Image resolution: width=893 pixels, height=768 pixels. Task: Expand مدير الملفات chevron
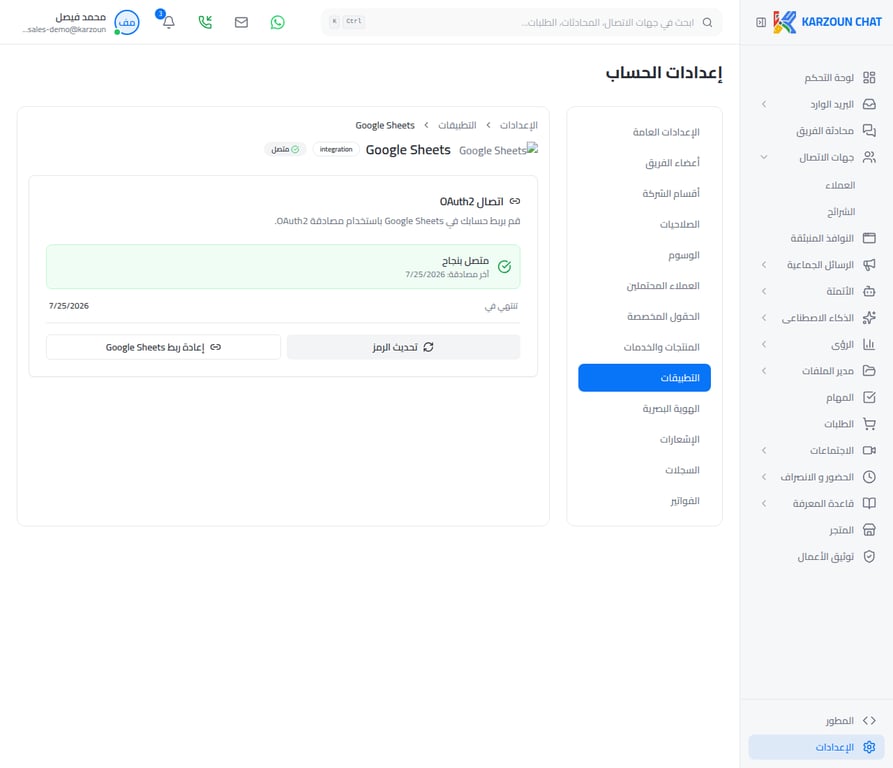tap(764, 371)
